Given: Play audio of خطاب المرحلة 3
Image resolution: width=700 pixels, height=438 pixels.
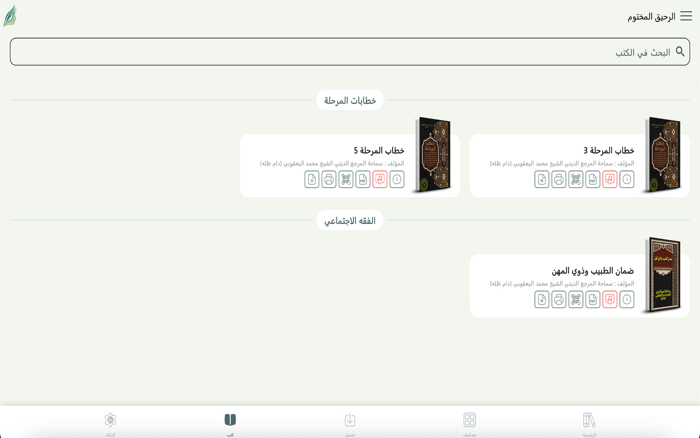Looking at the screenshot, I should (609, 179).
